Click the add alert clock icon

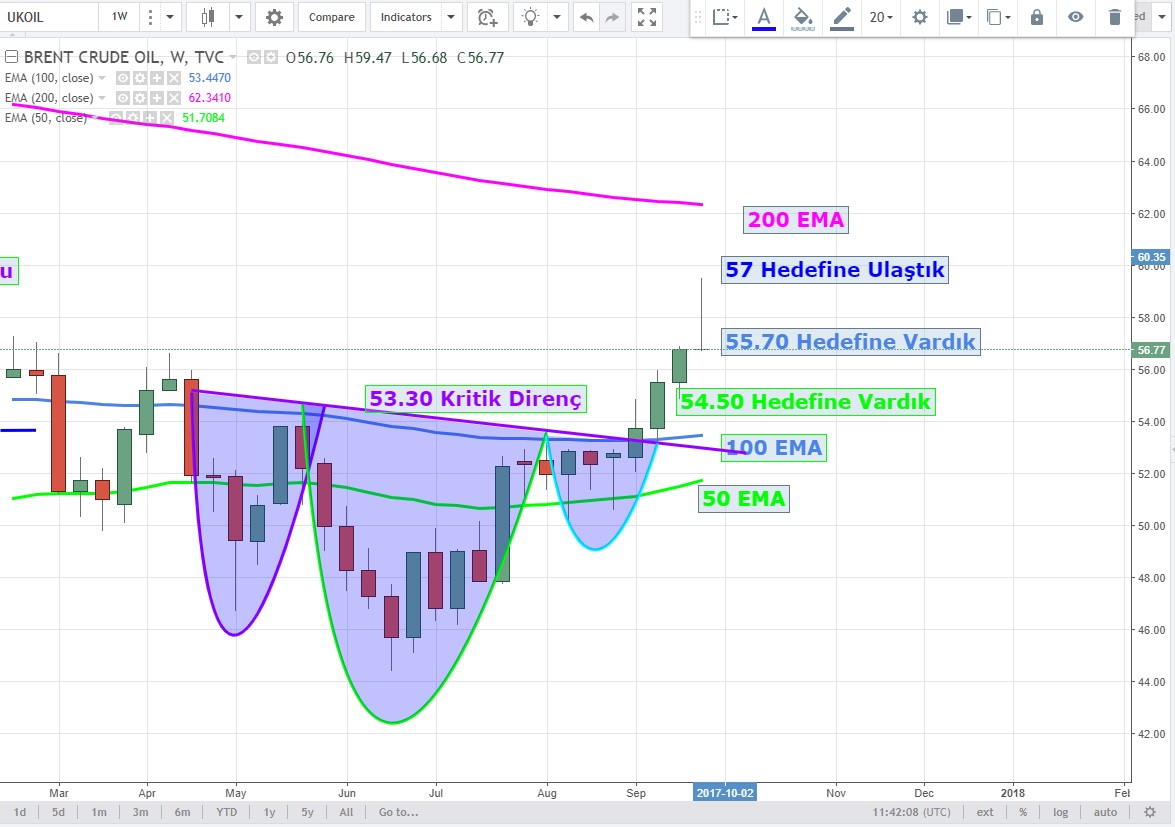pyautogui.click(x=487, y=17)
